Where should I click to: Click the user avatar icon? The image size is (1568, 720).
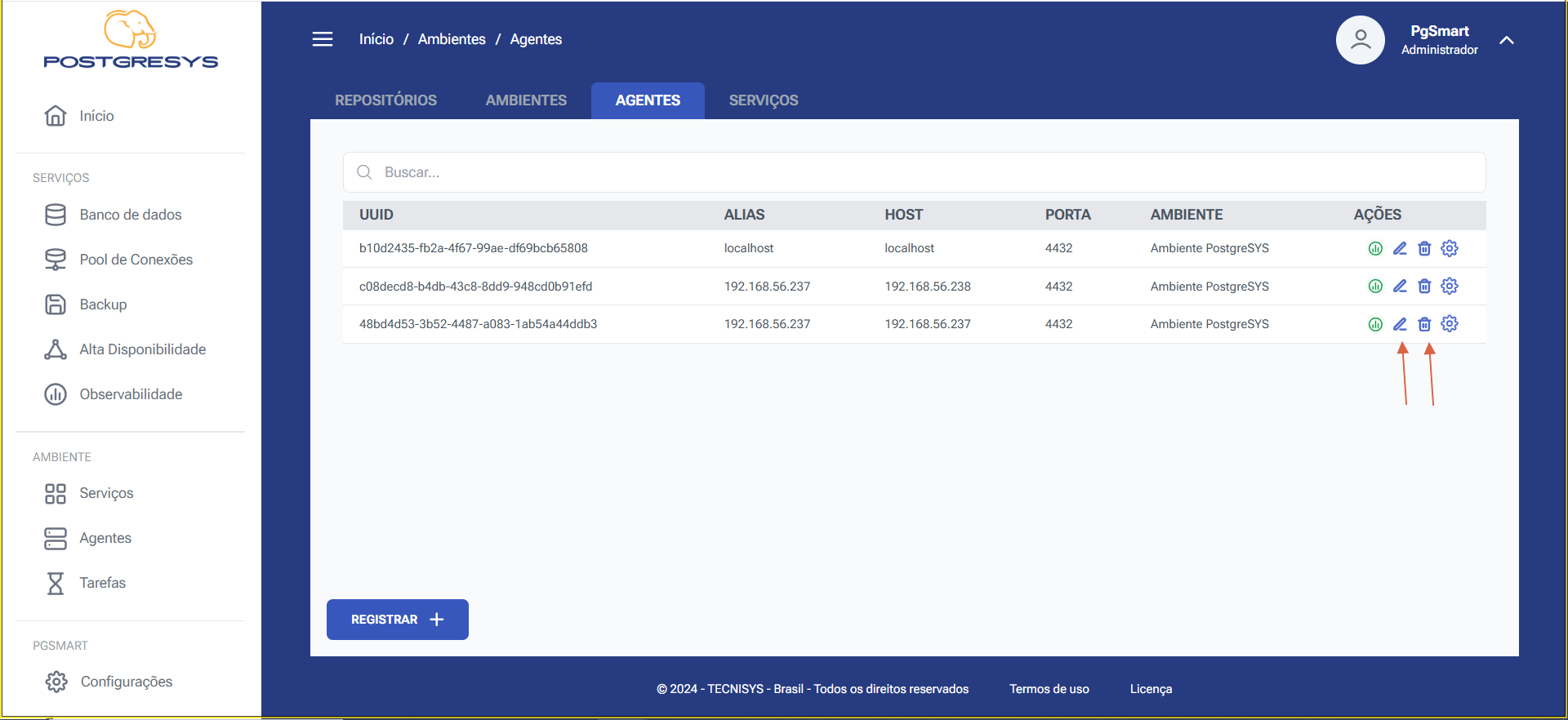click(x=1360, y=39)
